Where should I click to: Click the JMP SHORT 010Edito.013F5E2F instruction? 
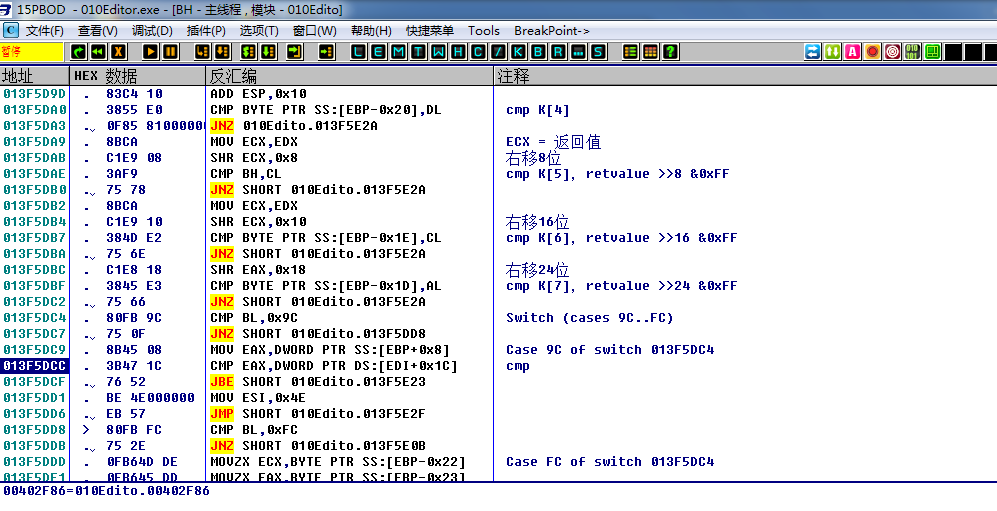(x=318, y=414)
